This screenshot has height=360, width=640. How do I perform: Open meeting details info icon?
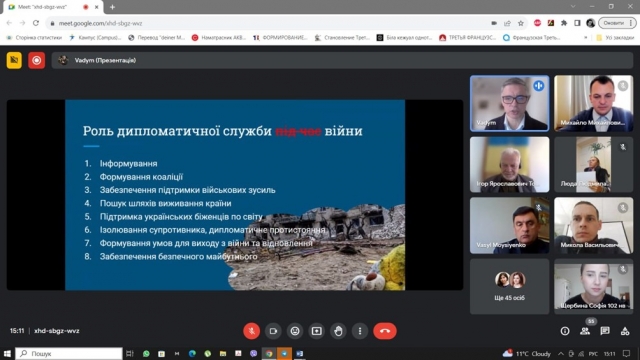coord(565,331)
